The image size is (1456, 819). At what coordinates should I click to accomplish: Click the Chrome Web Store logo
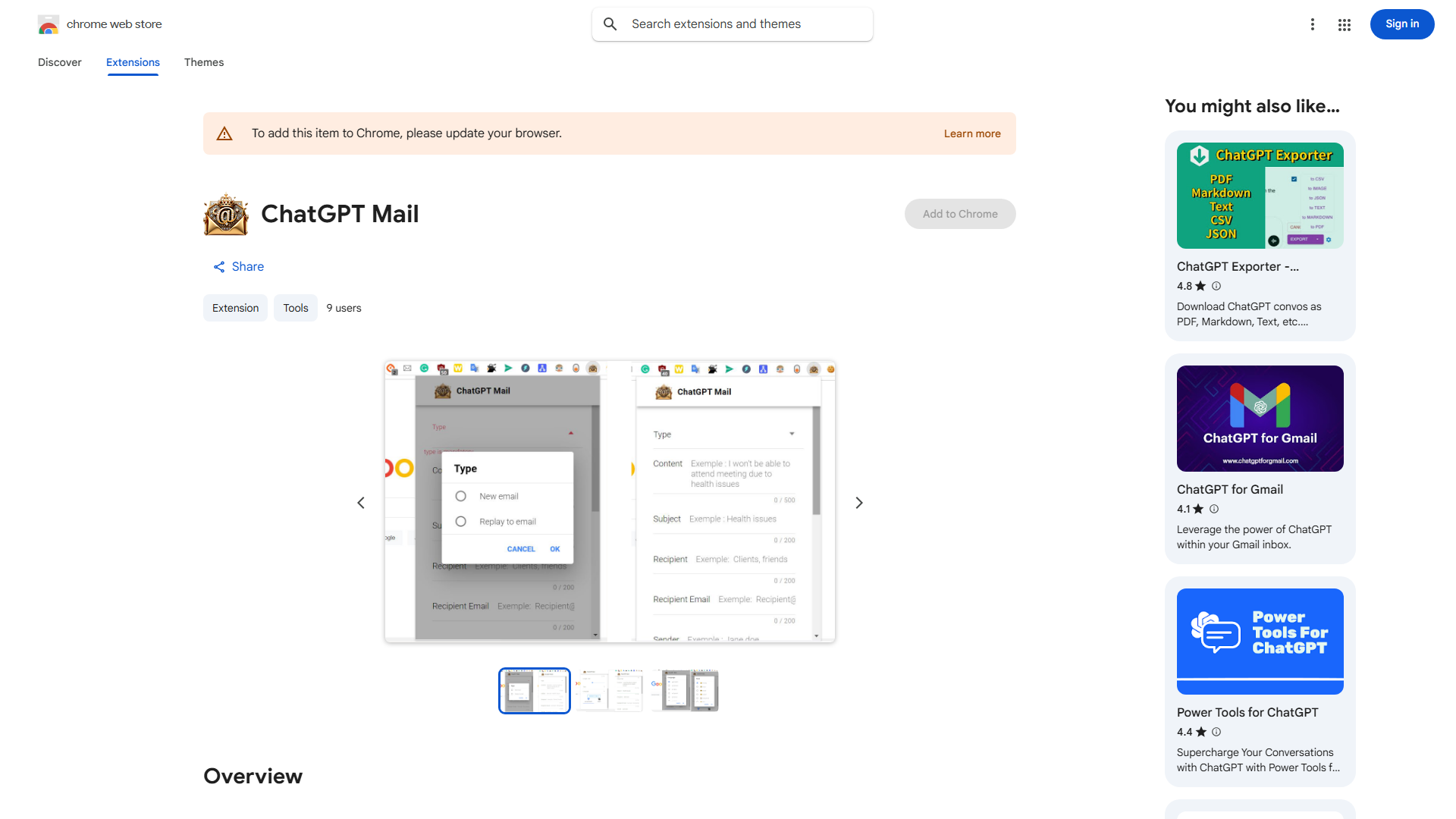pos(49,24)
